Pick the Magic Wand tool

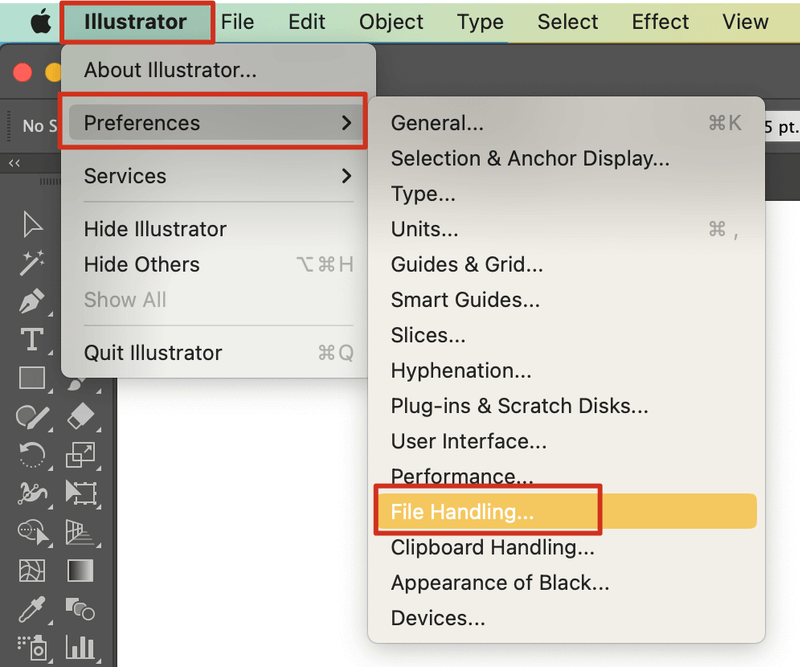30,260
